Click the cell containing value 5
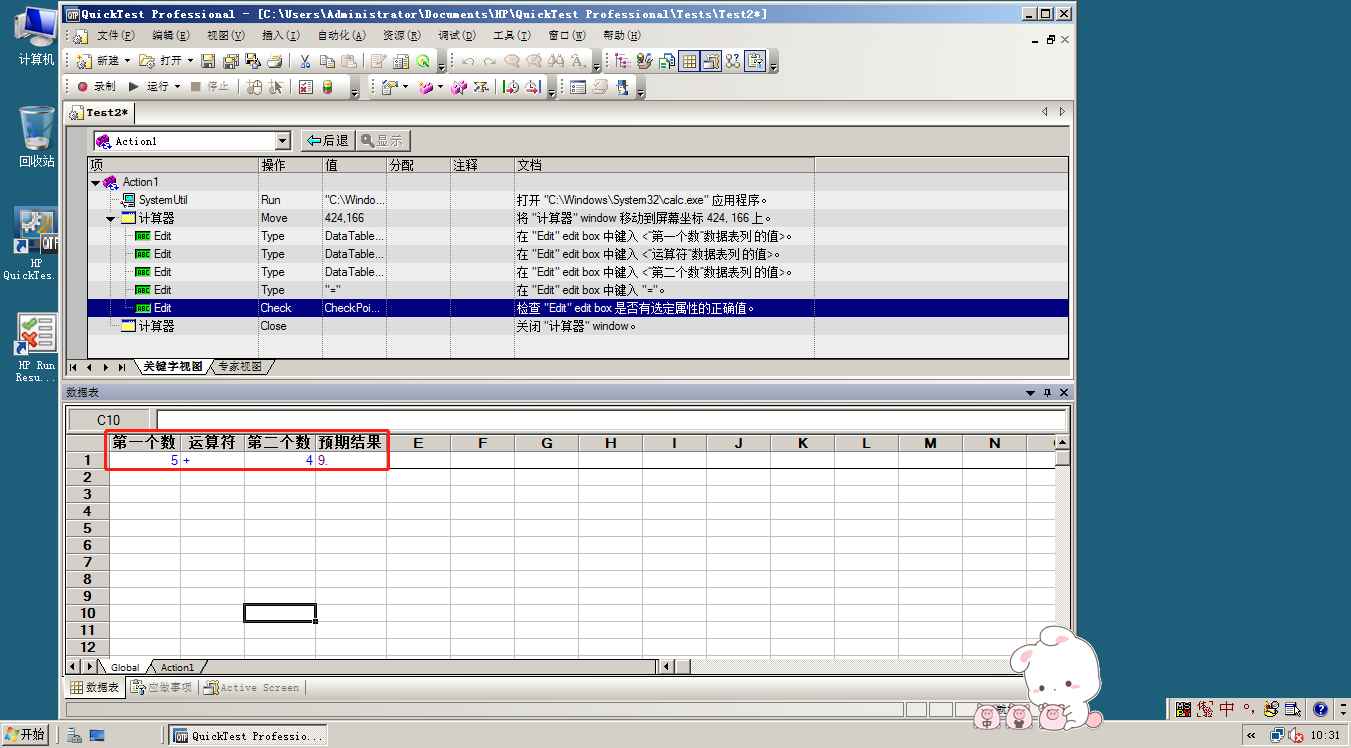Viewport: 1351px width, 748px height. pos(145,460)
